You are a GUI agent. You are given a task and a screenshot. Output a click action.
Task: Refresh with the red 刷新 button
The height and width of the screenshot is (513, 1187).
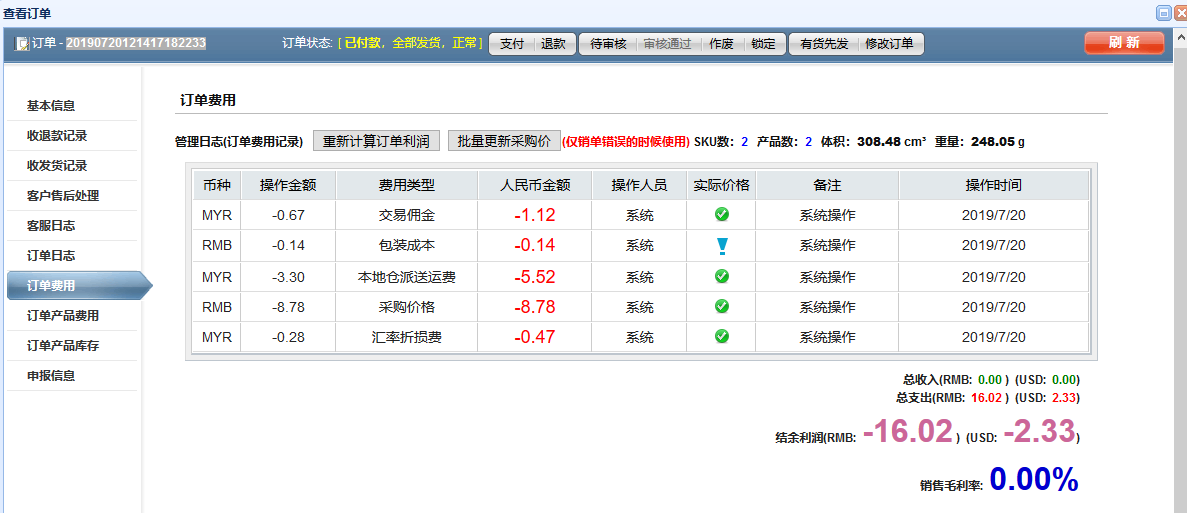(x=1124, y=43)
